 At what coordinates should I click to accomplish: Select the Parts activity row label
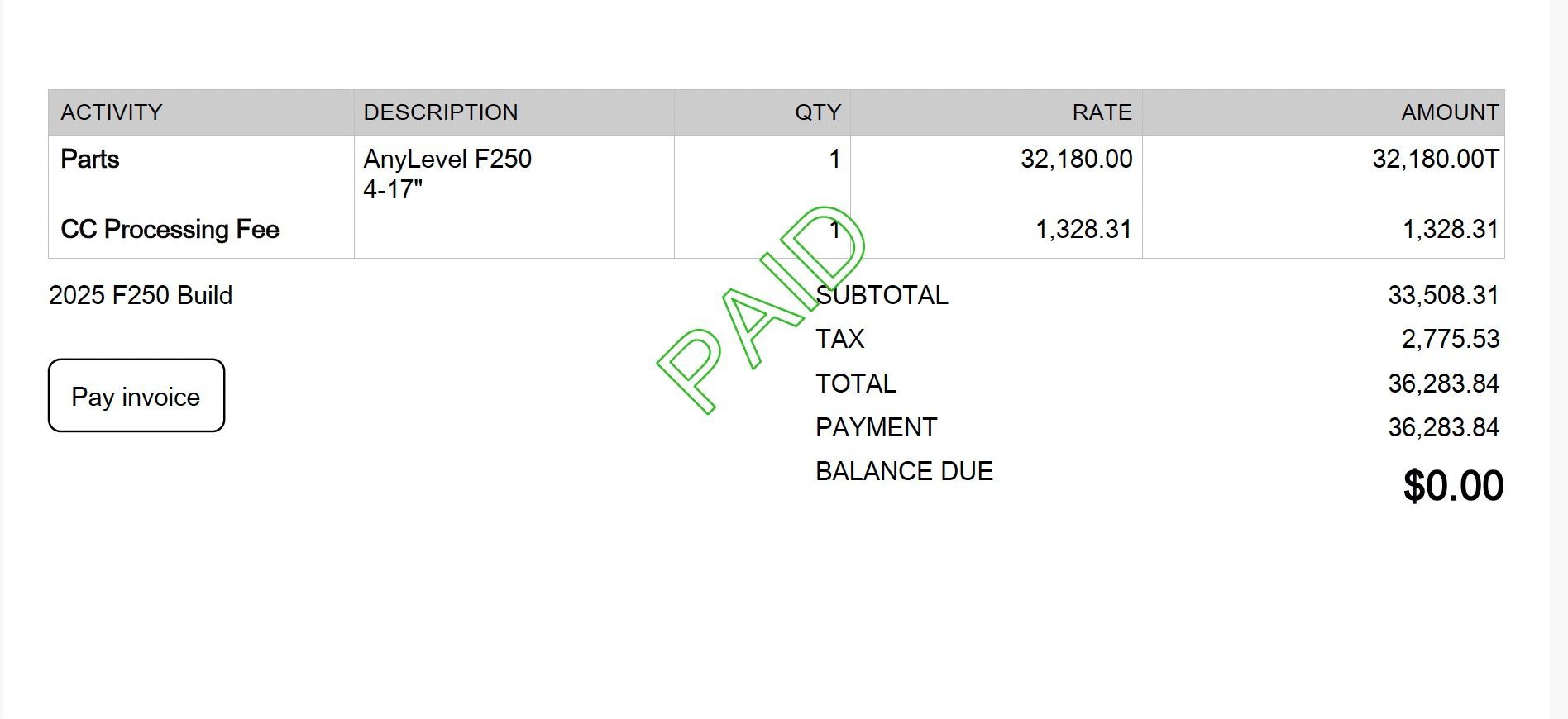click(90, 159)
